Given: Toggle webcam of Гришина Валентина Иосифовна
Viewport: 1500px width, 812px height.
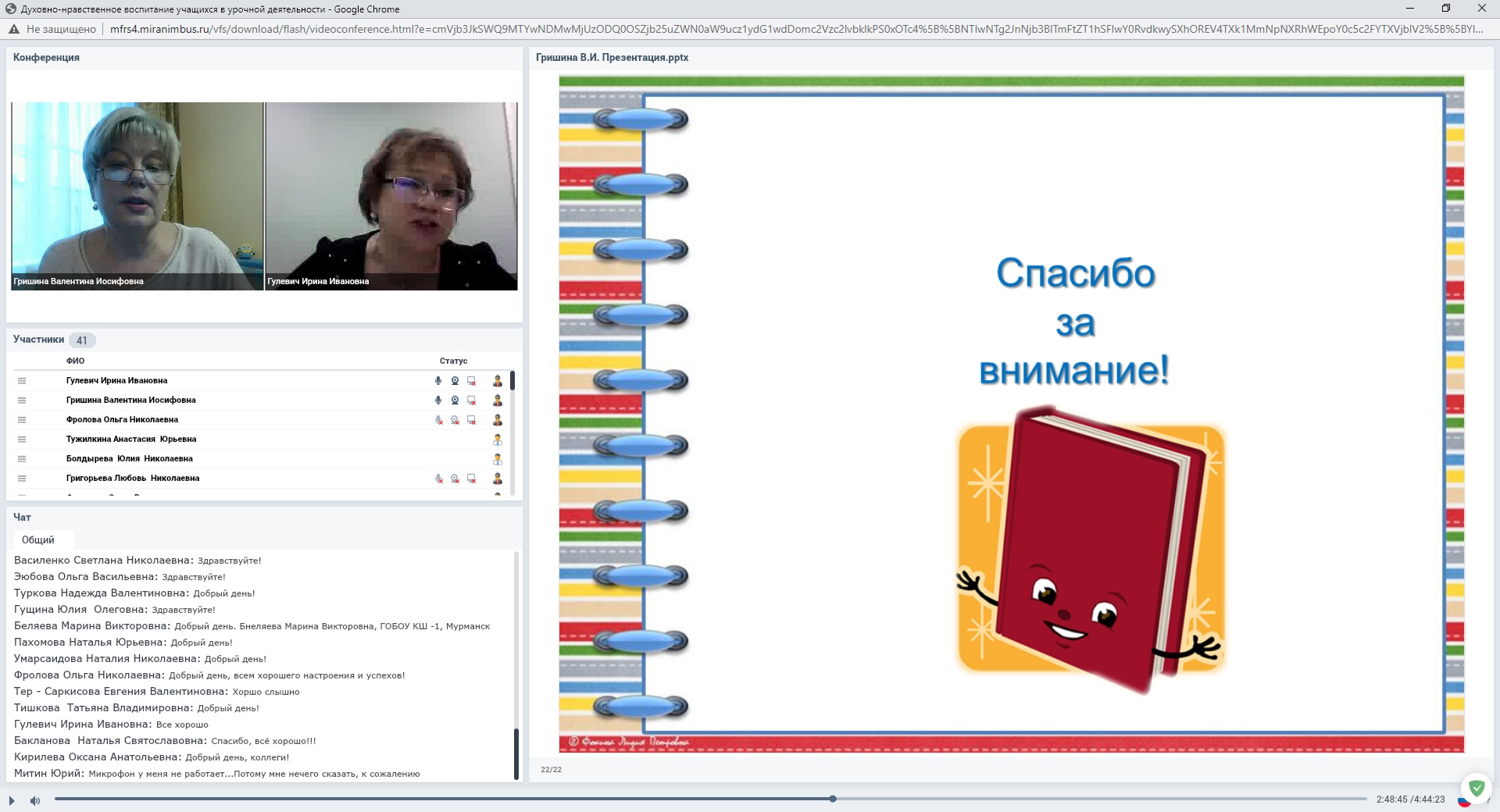Looking at the screenshot, I should [455, 401].
